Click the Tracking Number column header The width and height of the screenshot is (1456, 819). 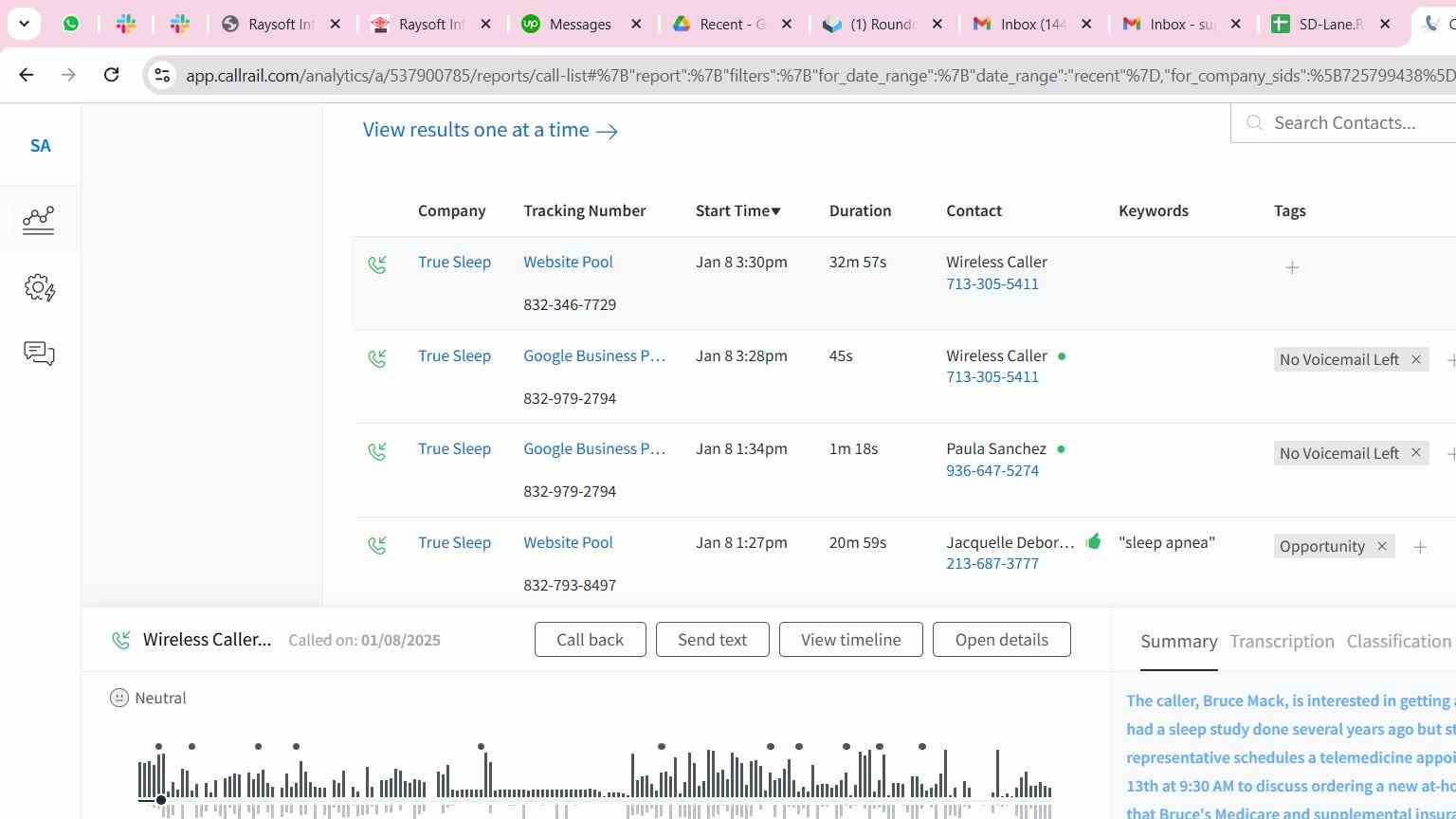click(x=584, y=210)
